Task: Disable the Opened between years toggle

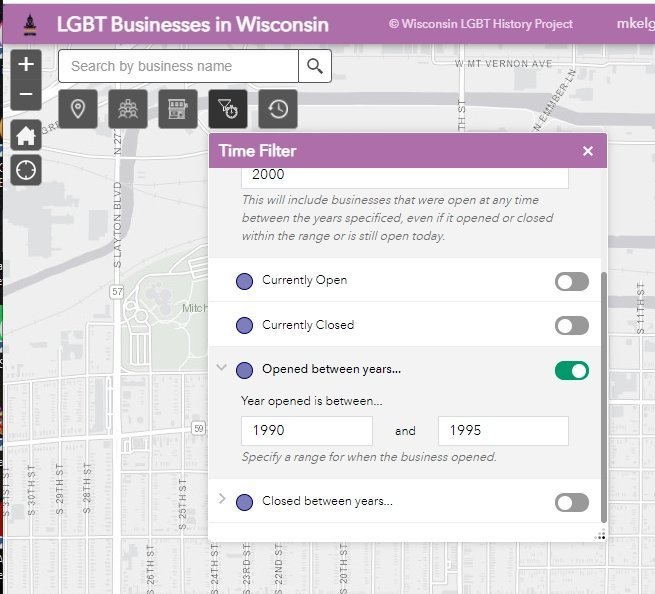Action: 572,370
